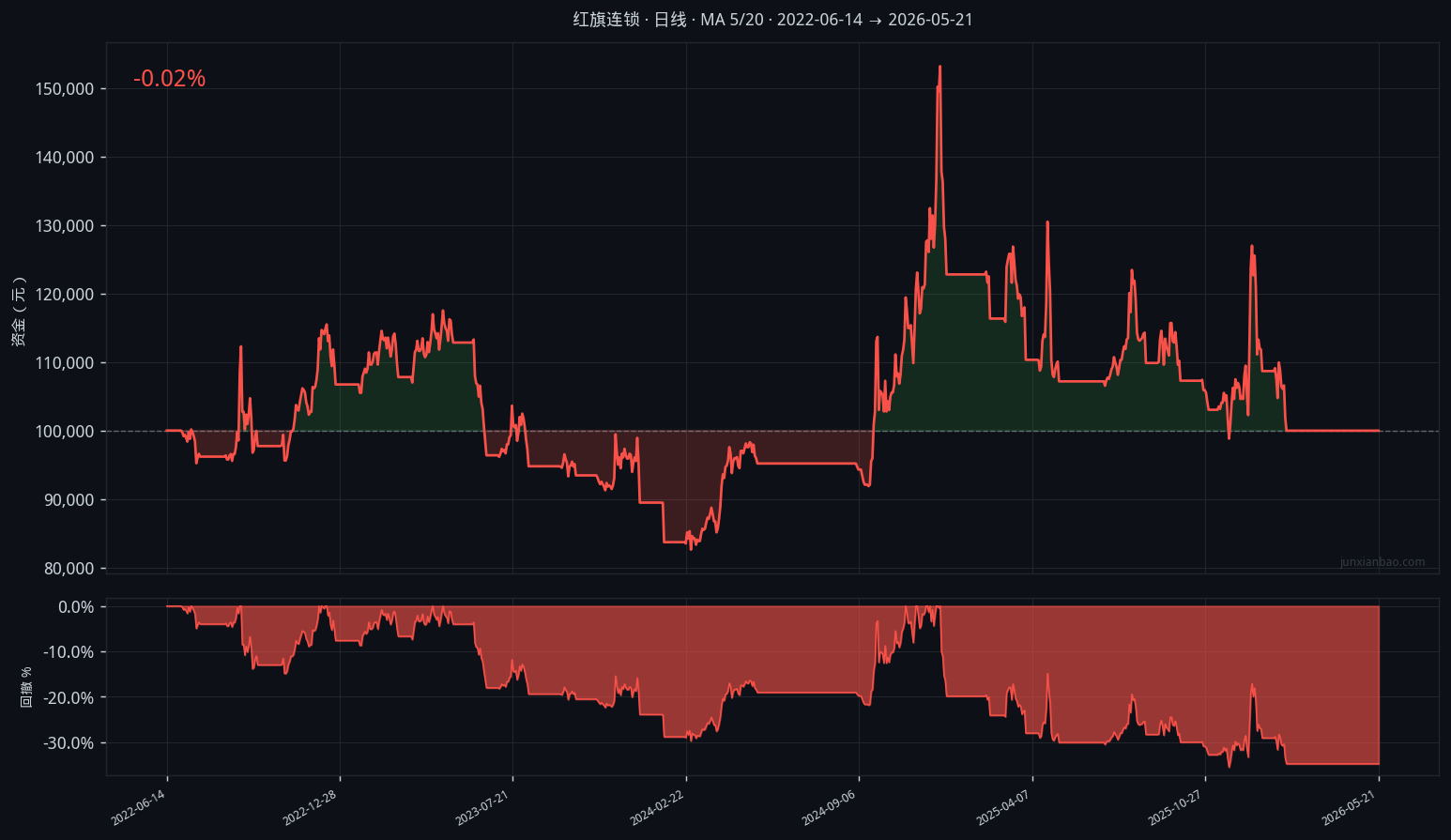1451x840 pixels.
Task: Click the 120,000 y-axis tick label
Action: pyautogui.click(x=65, y=295)
